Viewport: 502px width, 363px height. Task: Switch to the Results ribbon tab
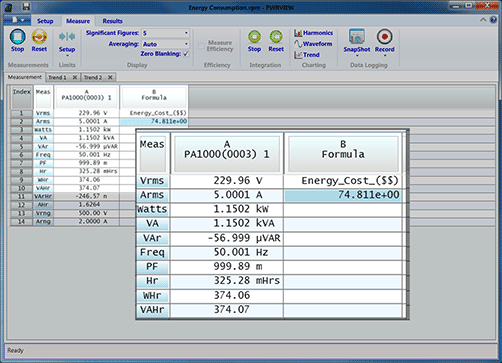click(x=112, y=21)
